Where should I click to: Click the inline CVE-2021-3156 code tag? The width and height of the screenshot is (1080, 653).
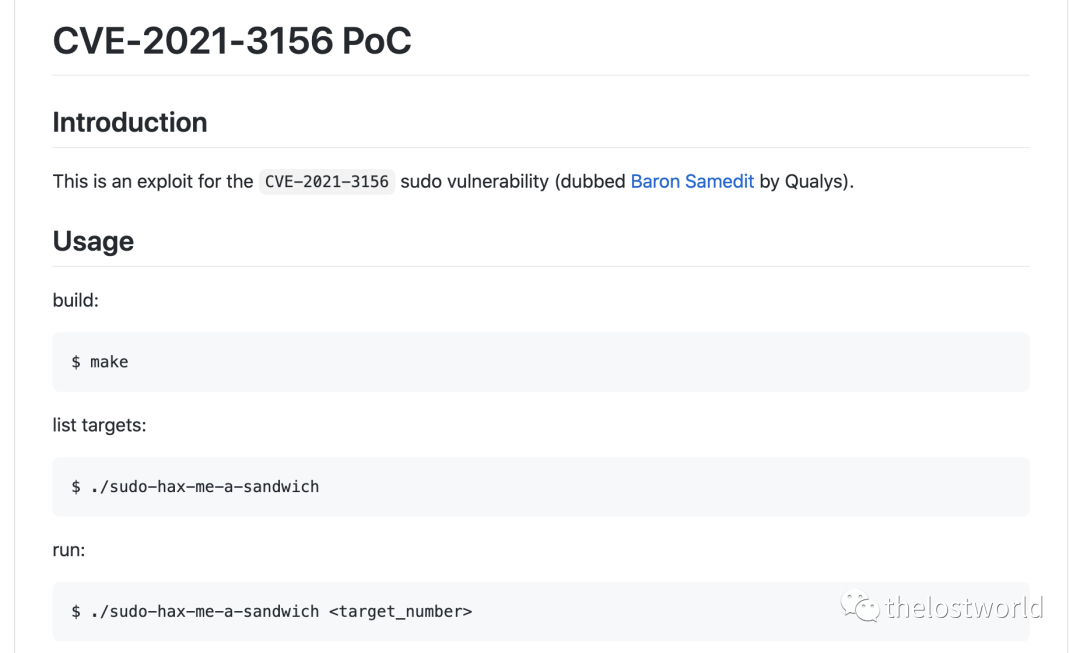click(x=327, y=182)
